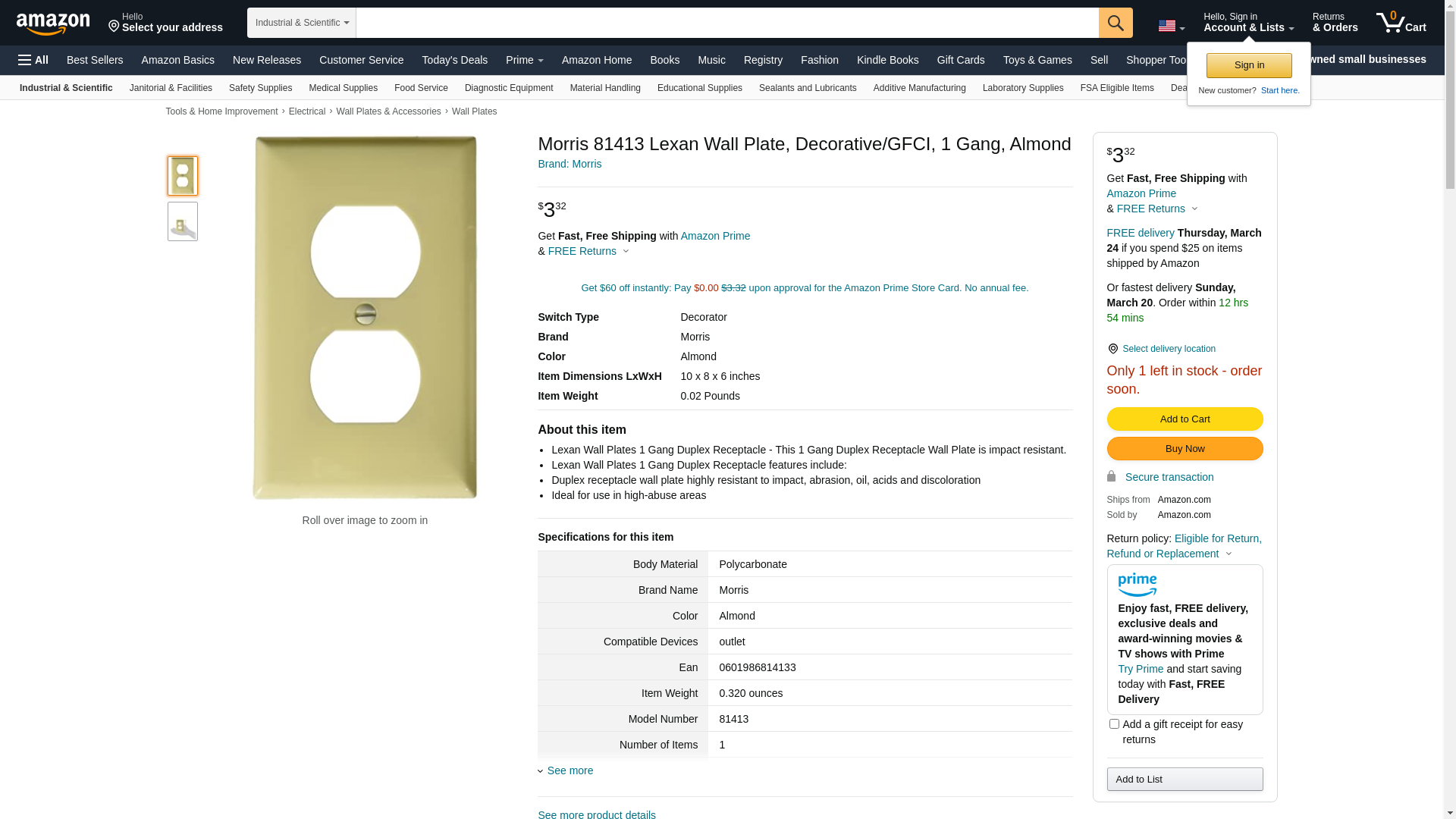This screenshot has height=819, width=1456.
Task: Check the gift receipt checkbox
Action: [x=1114, y=724]
